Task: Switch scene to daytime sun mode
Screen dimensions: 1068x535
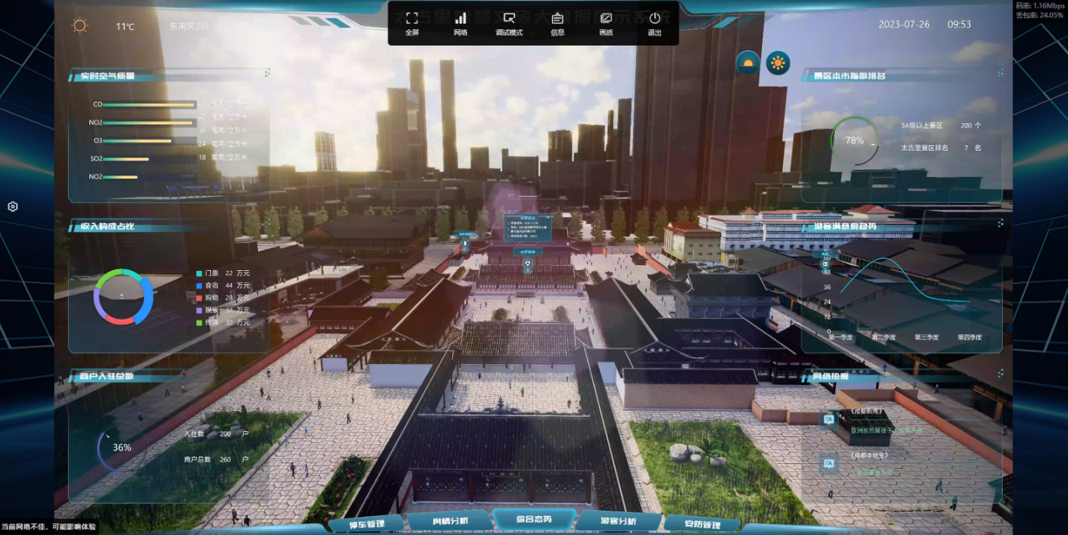Action: click(778, 63)
